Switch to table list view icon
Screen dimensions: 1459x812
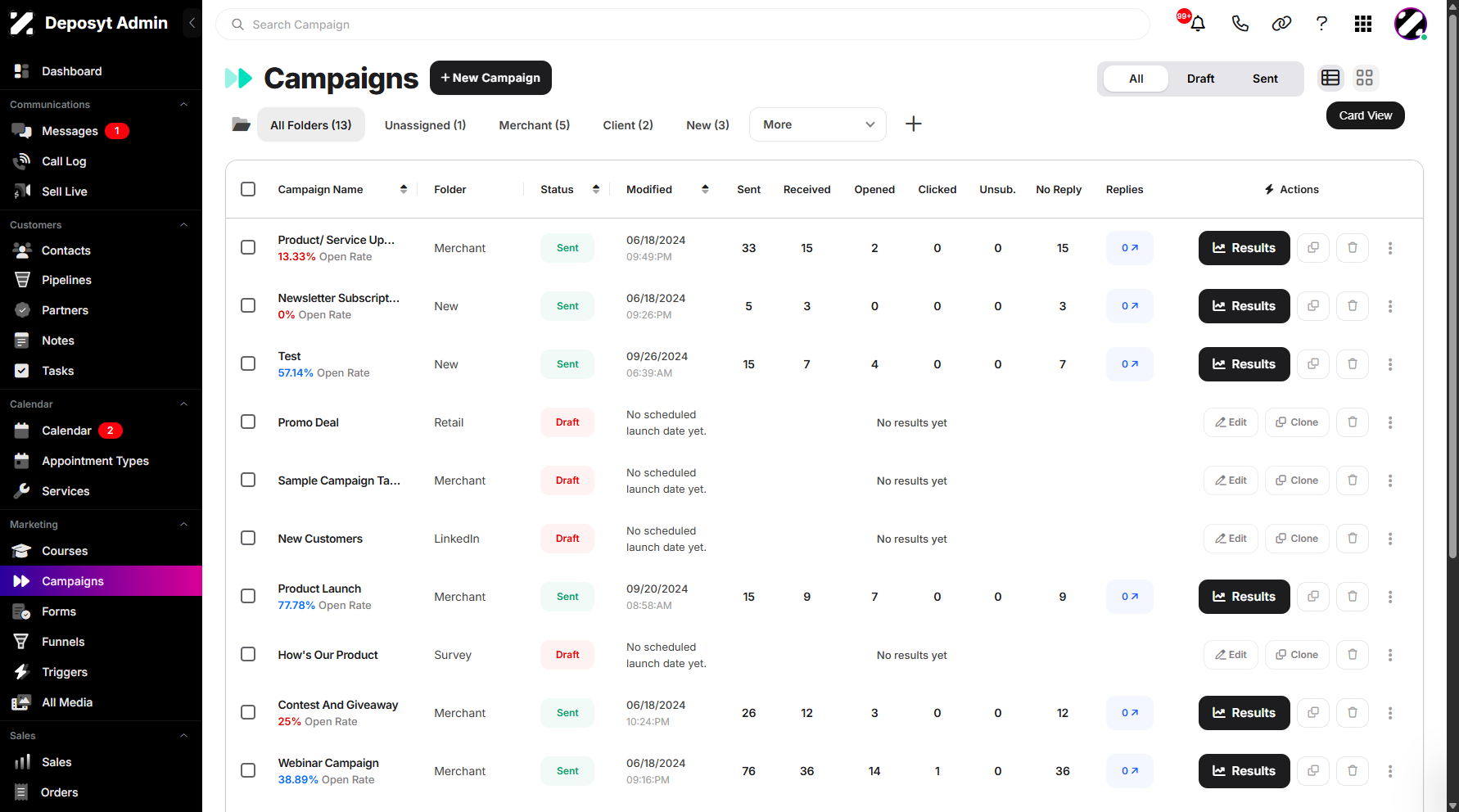point(1330,78)
